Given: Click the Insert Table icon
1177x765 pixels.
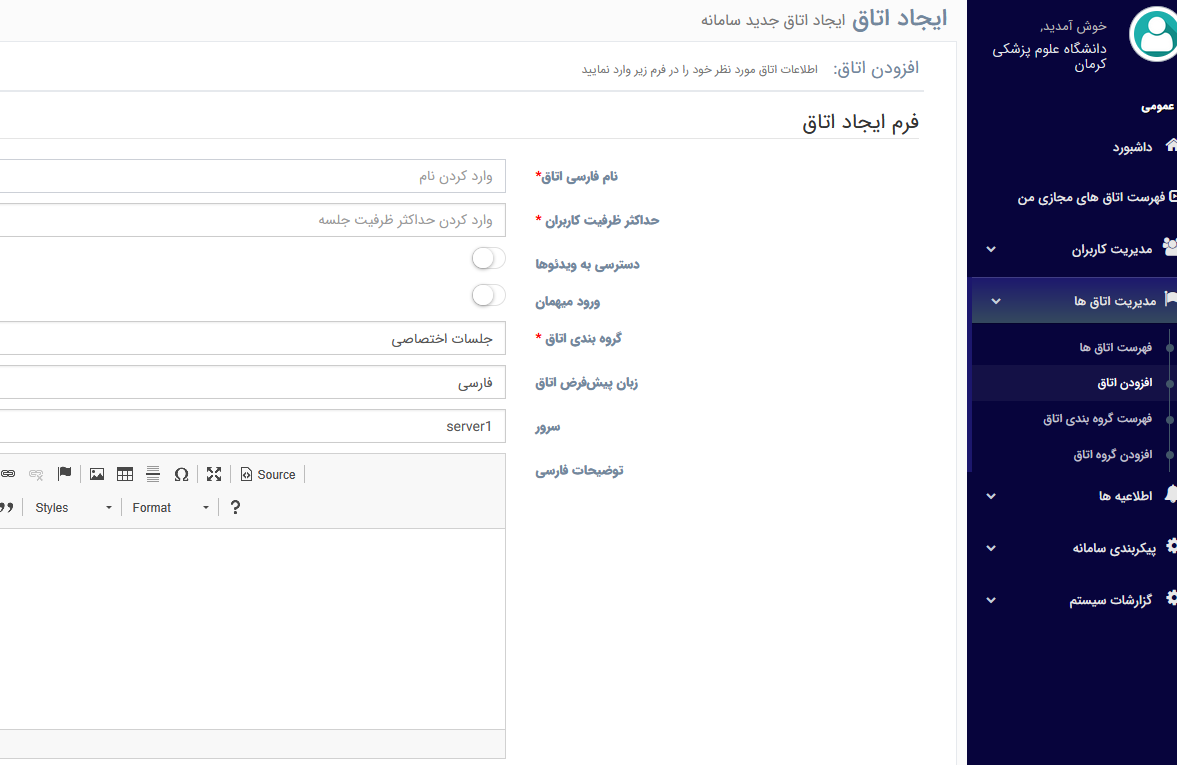Looking at the screenshot, I should point(125,474).
